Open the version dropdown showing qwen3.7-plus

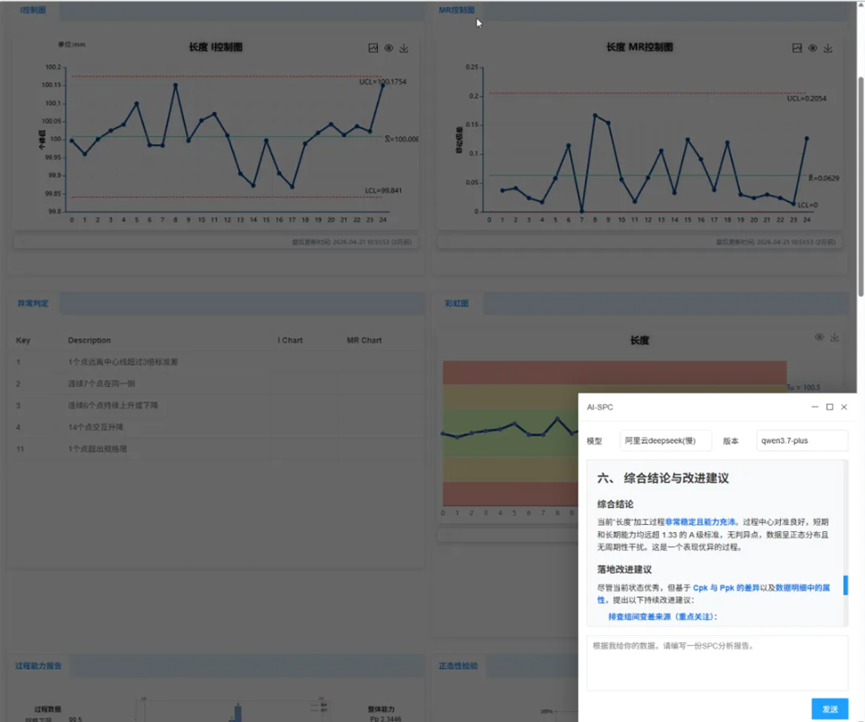coord(802,441)
